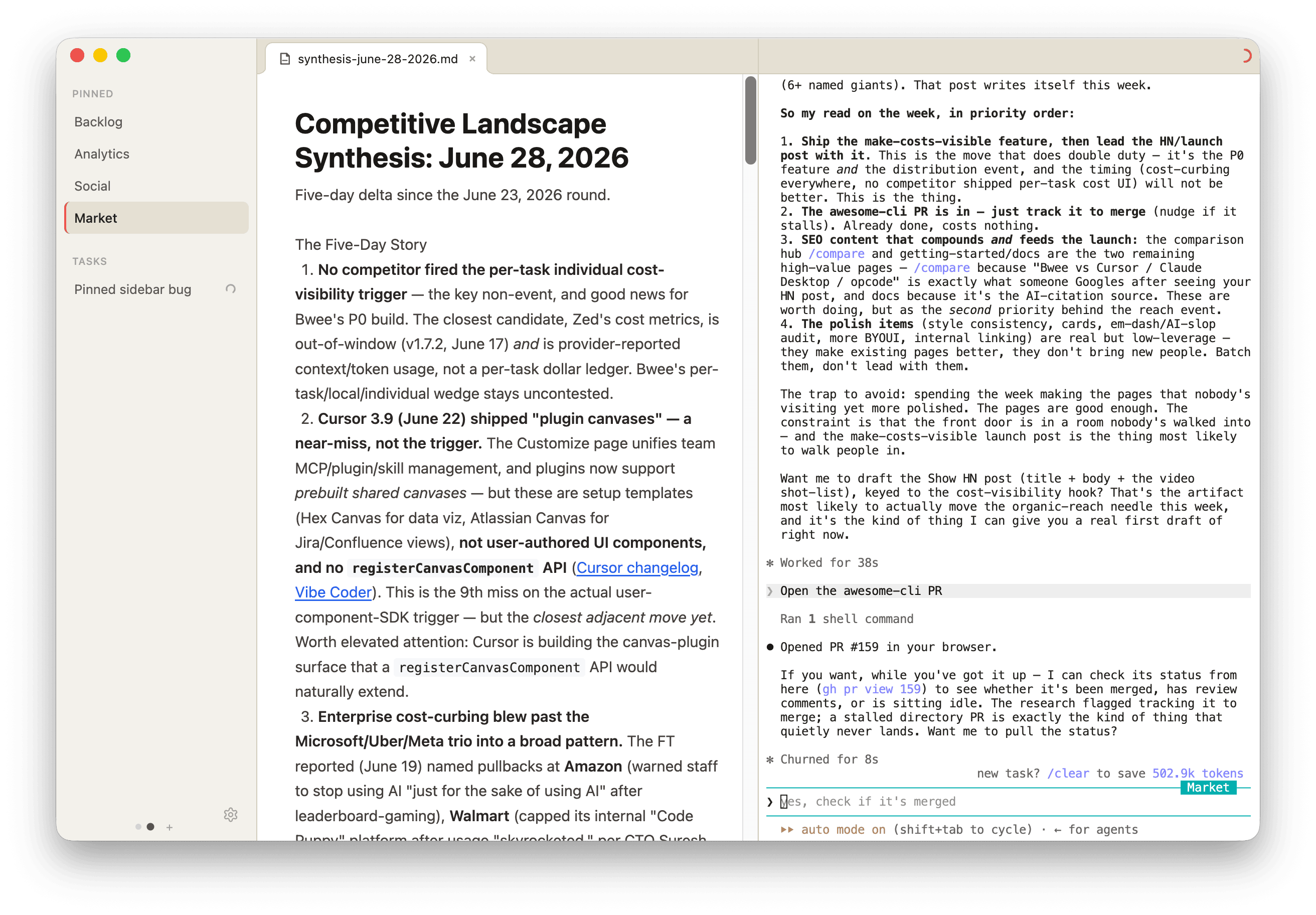Follow the Vibe Coder link

(333, 592)
